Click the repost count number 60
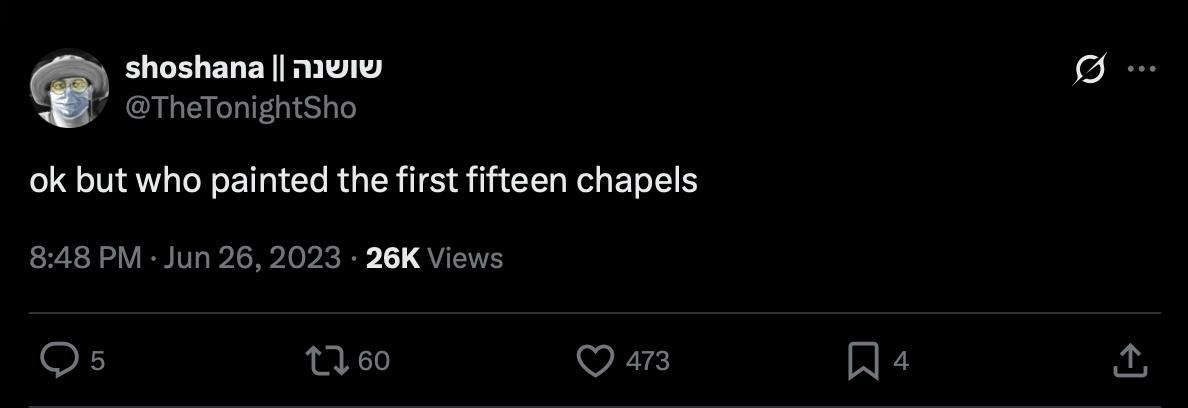Screen dimensions: 1188x408 [374, 361]
